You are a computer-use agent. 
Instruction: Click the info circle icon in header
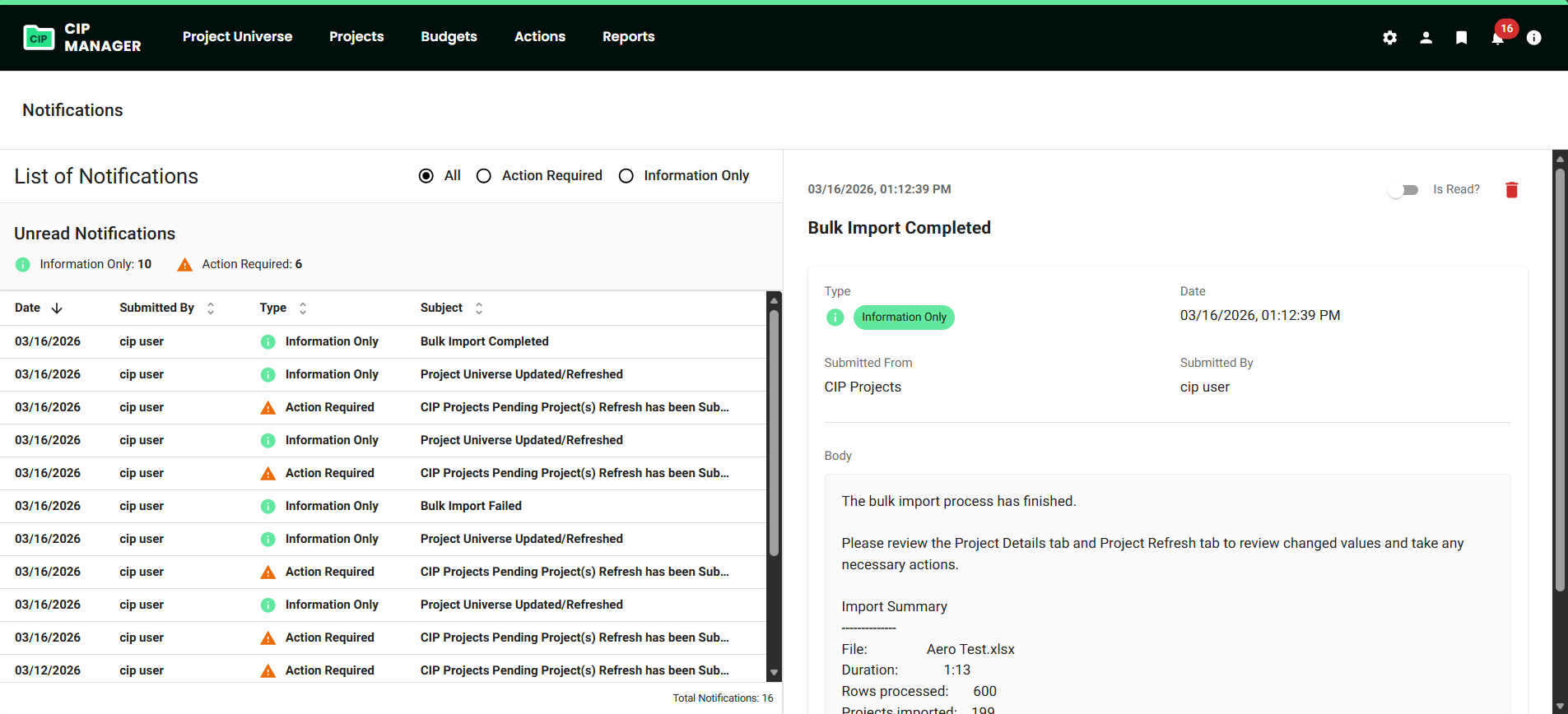[x=1533, y=38]
